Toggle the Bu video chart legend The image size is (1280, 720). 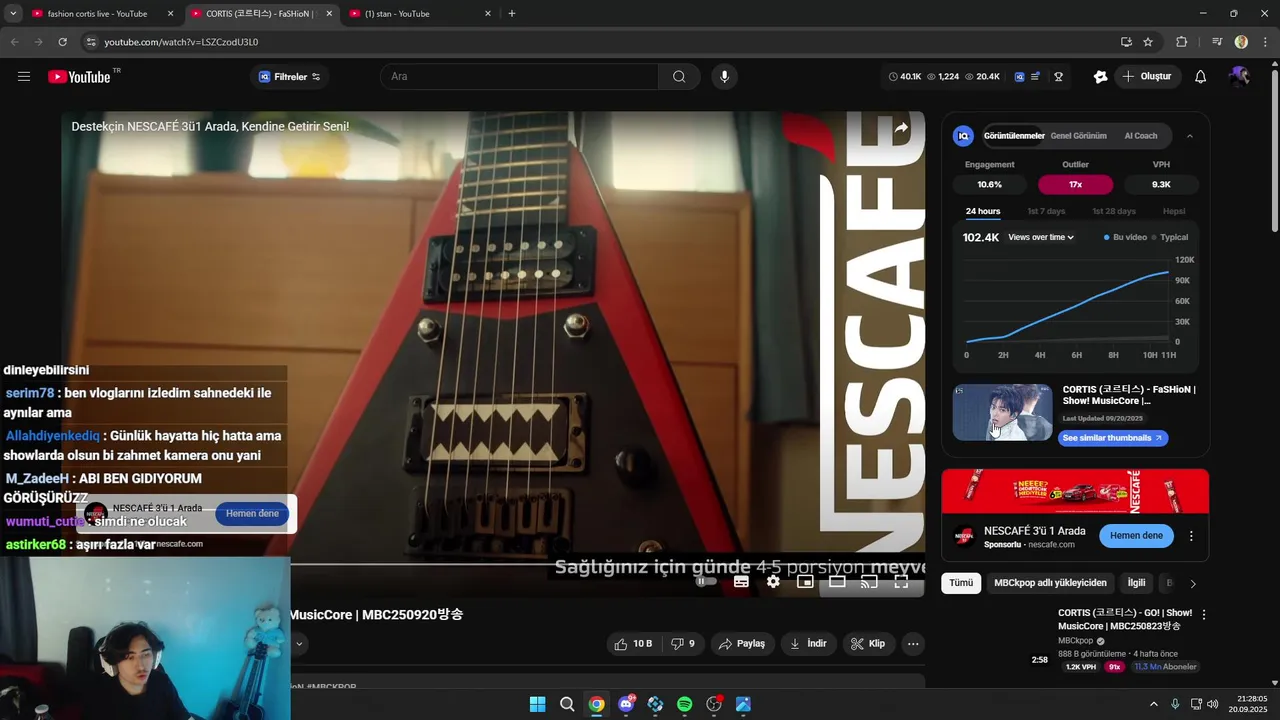1125,237
